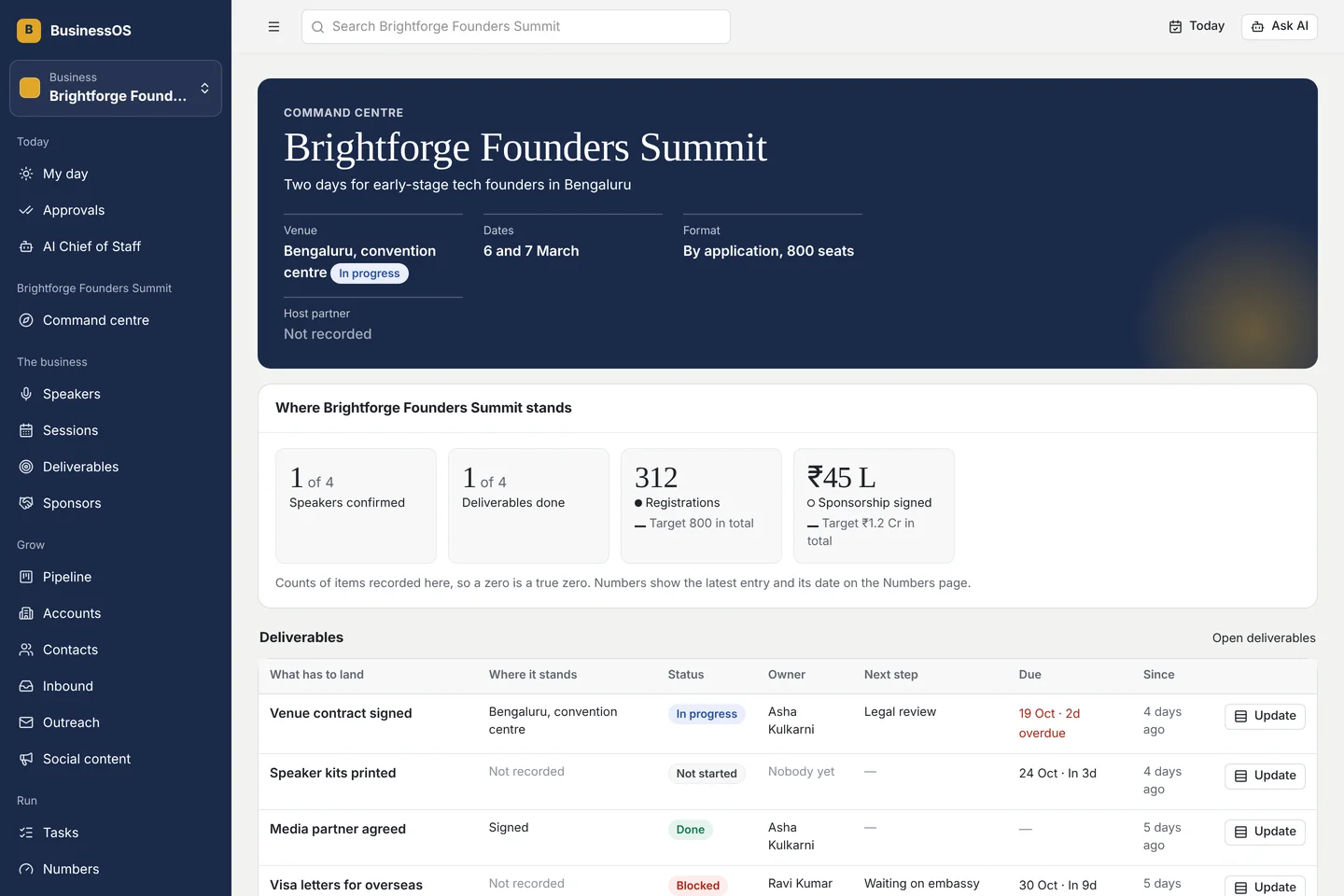
Task: Click the microphone icon beside Speakers
Action: (26, 394)
